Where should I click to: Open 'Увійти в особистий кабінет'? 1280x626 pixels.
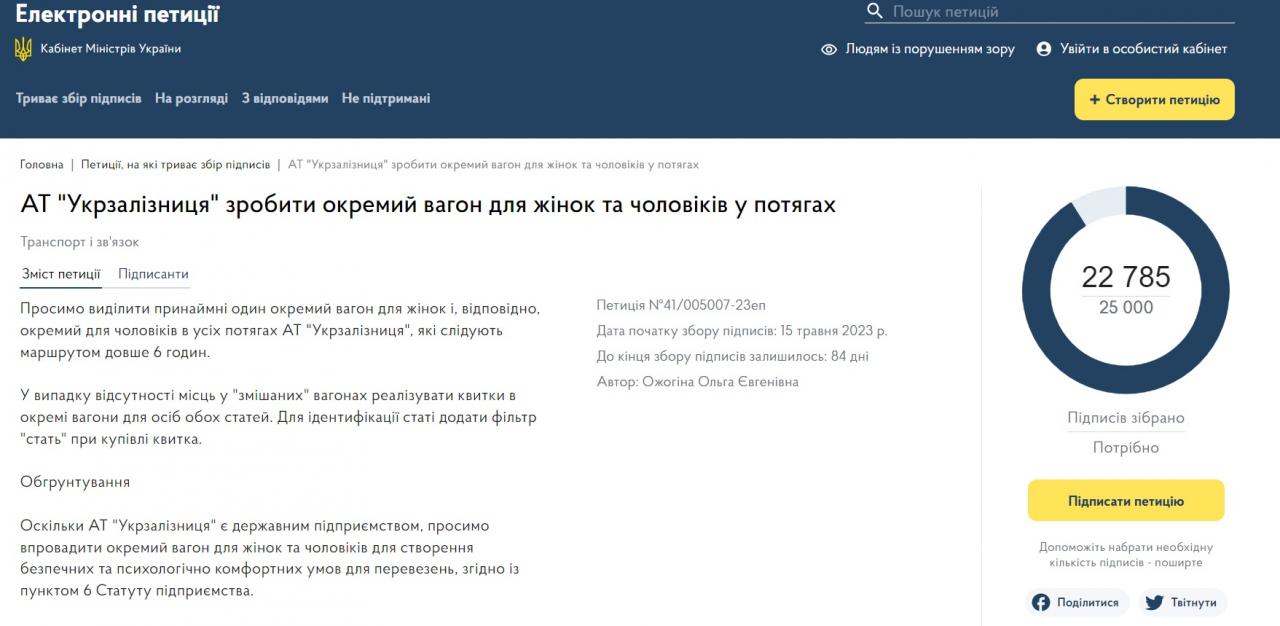coord(1144,49)
